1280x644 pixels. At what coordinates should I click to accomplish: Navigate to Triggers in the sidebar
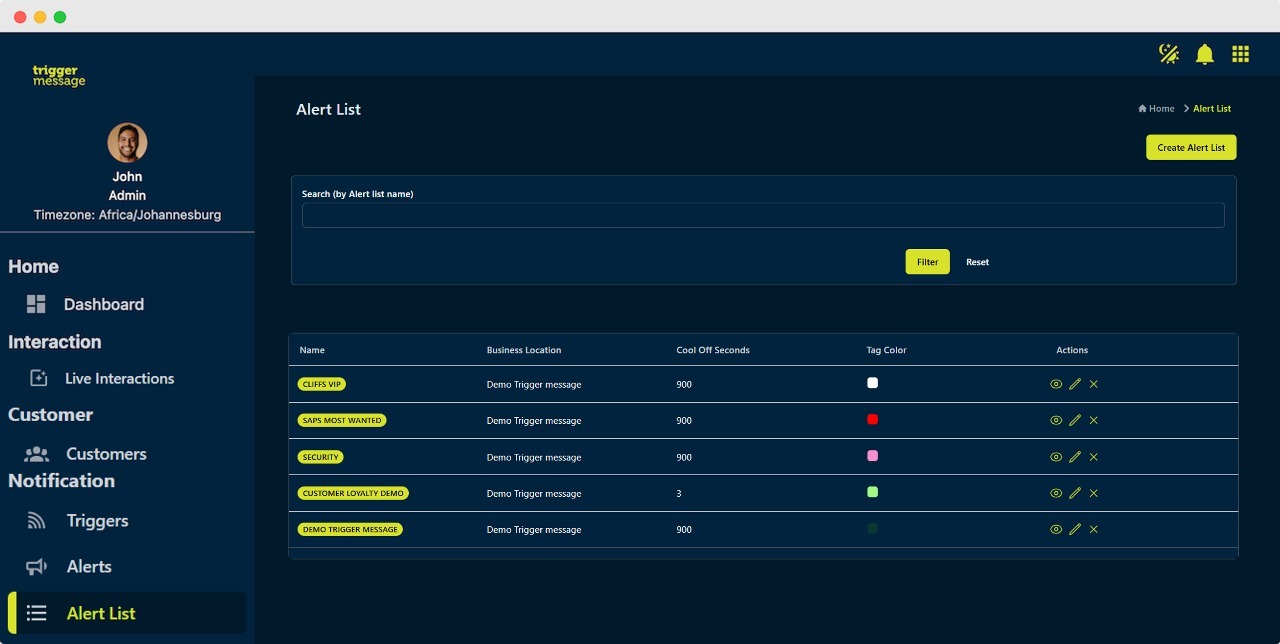click(97, 521)
